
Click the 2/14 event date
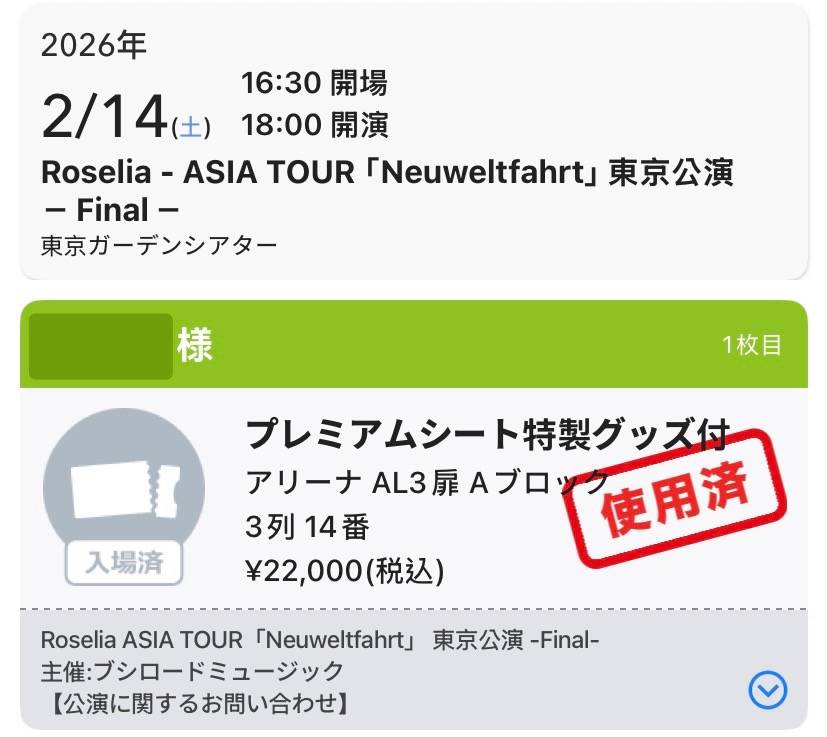pos(104,117)
